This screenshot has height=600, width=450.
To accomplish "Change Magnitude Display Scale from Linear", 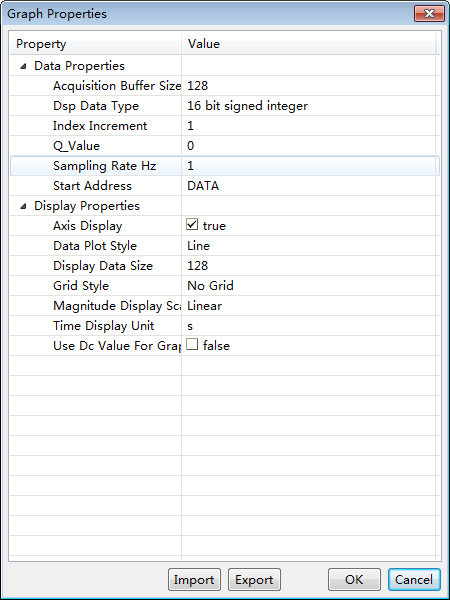I will pos(308,305).
